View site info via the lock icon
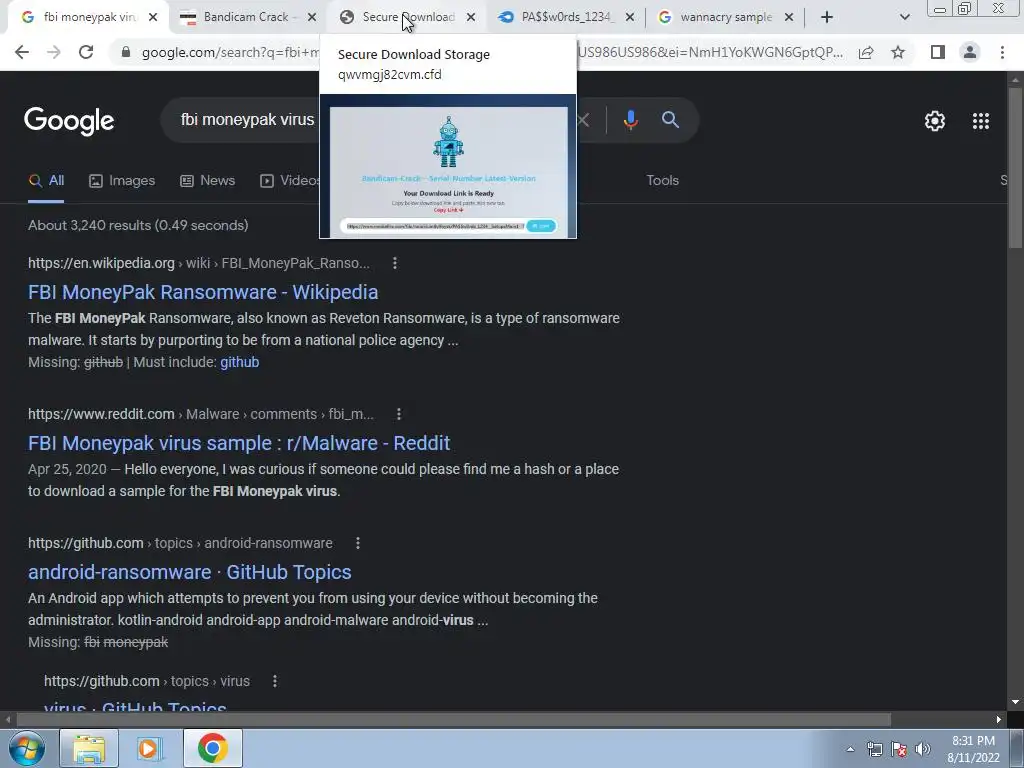The height and width of the screenshot is (768, 1024). 126,52
